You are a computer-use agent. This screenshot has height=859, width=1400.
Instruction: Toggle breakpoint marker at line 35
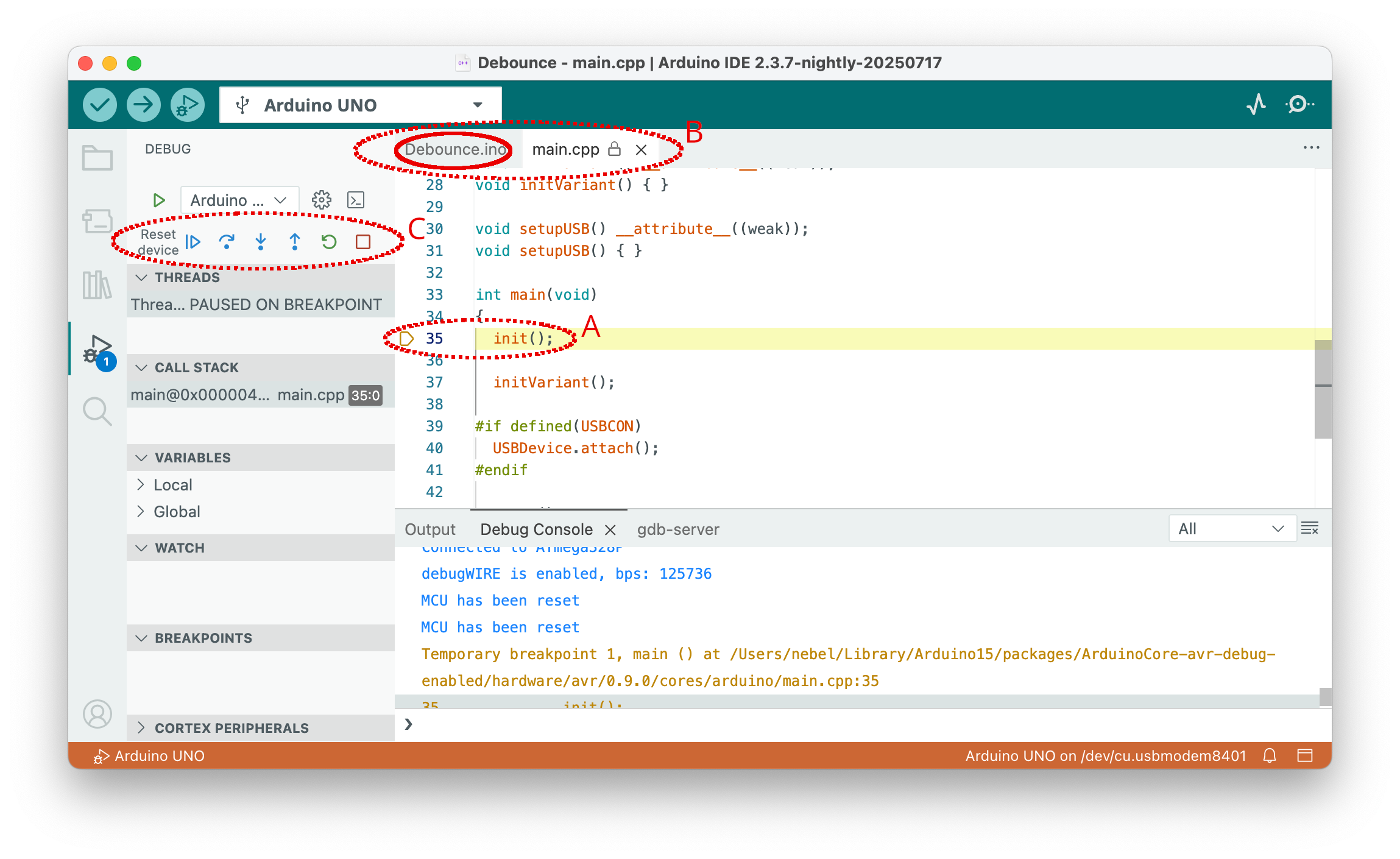406,338
